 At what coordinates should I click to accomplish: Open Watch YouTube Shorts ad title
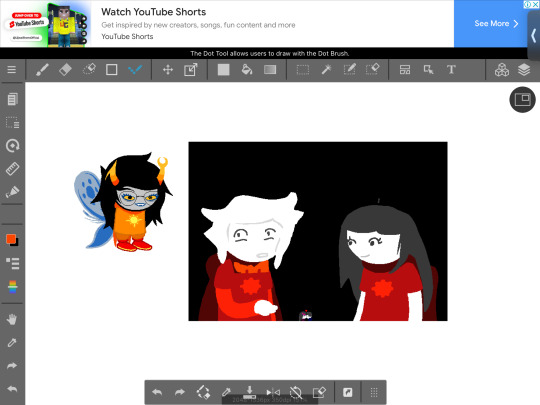tap(154, 12)
